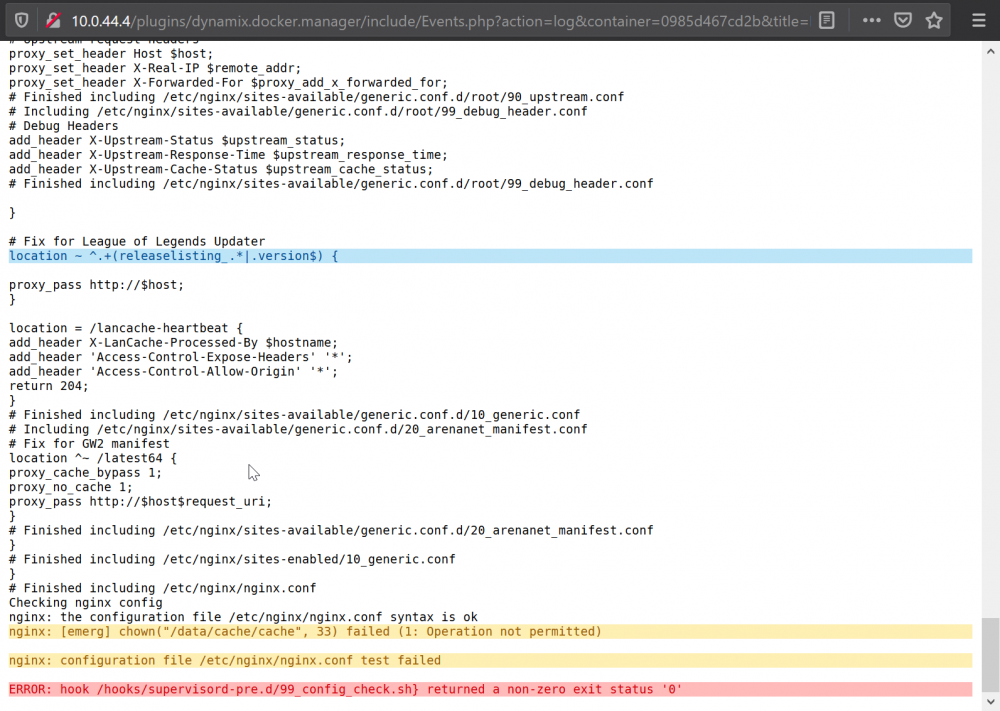Image resolution: width=1000 pixels, height=711 pixels.
Task: Open the Firefox hamburger menu
Action: point(978,20)
